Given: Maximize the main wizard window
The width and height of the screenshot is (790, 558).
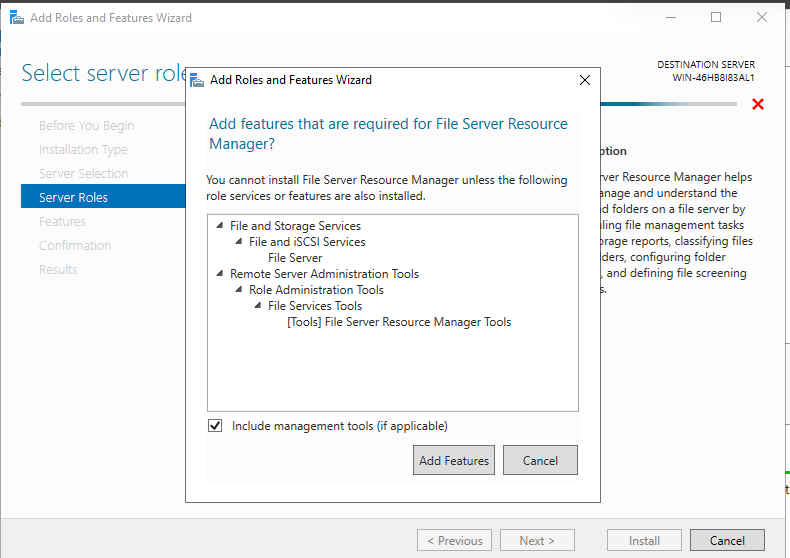Looking at the screenshot, I should tap(716, 17).
